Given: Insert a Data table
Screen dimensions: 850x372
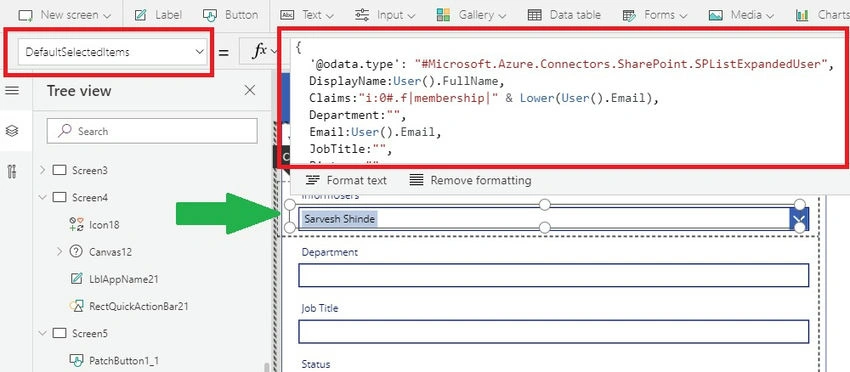Looking at the screenshot, I should 564,15.
